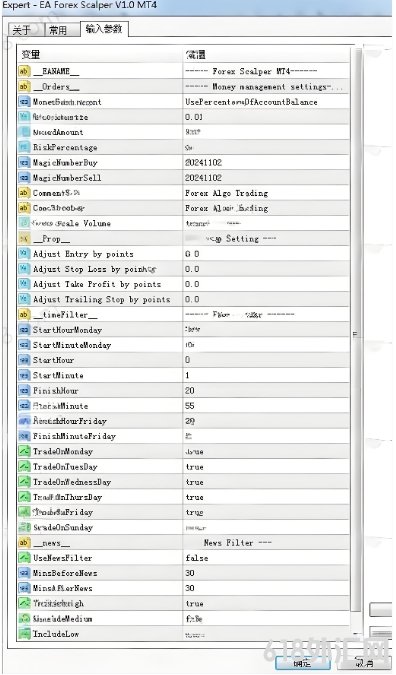Click the string icon beside __Orders__
396x675 pixels.
tap(24, 87)
